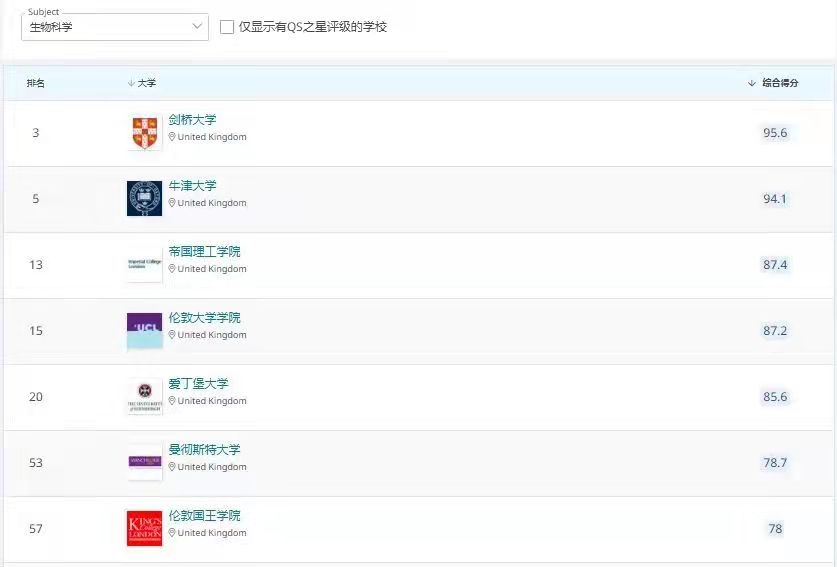
Task: Click United Kingdom under 帝国理工学院
Action: pos(212,269)
